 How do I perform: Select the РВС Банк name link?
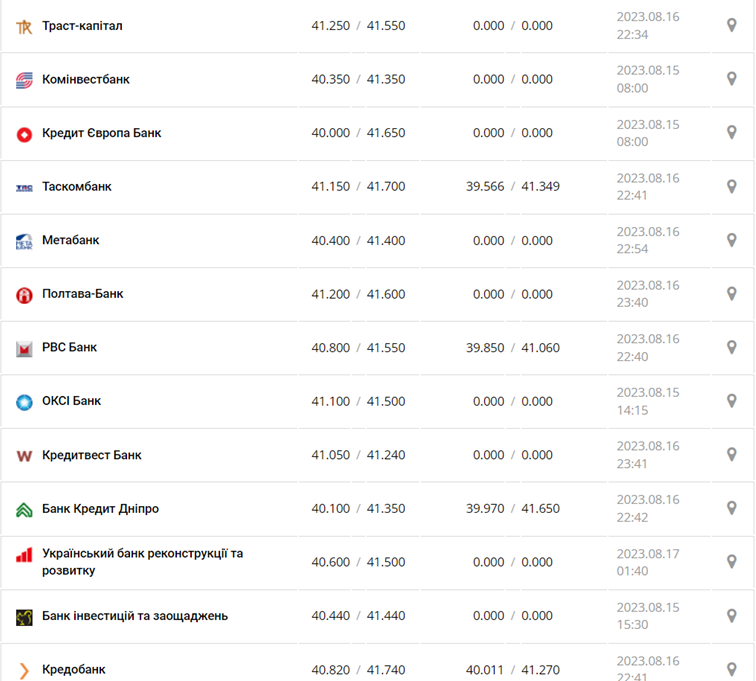click(x=70, y=348)
